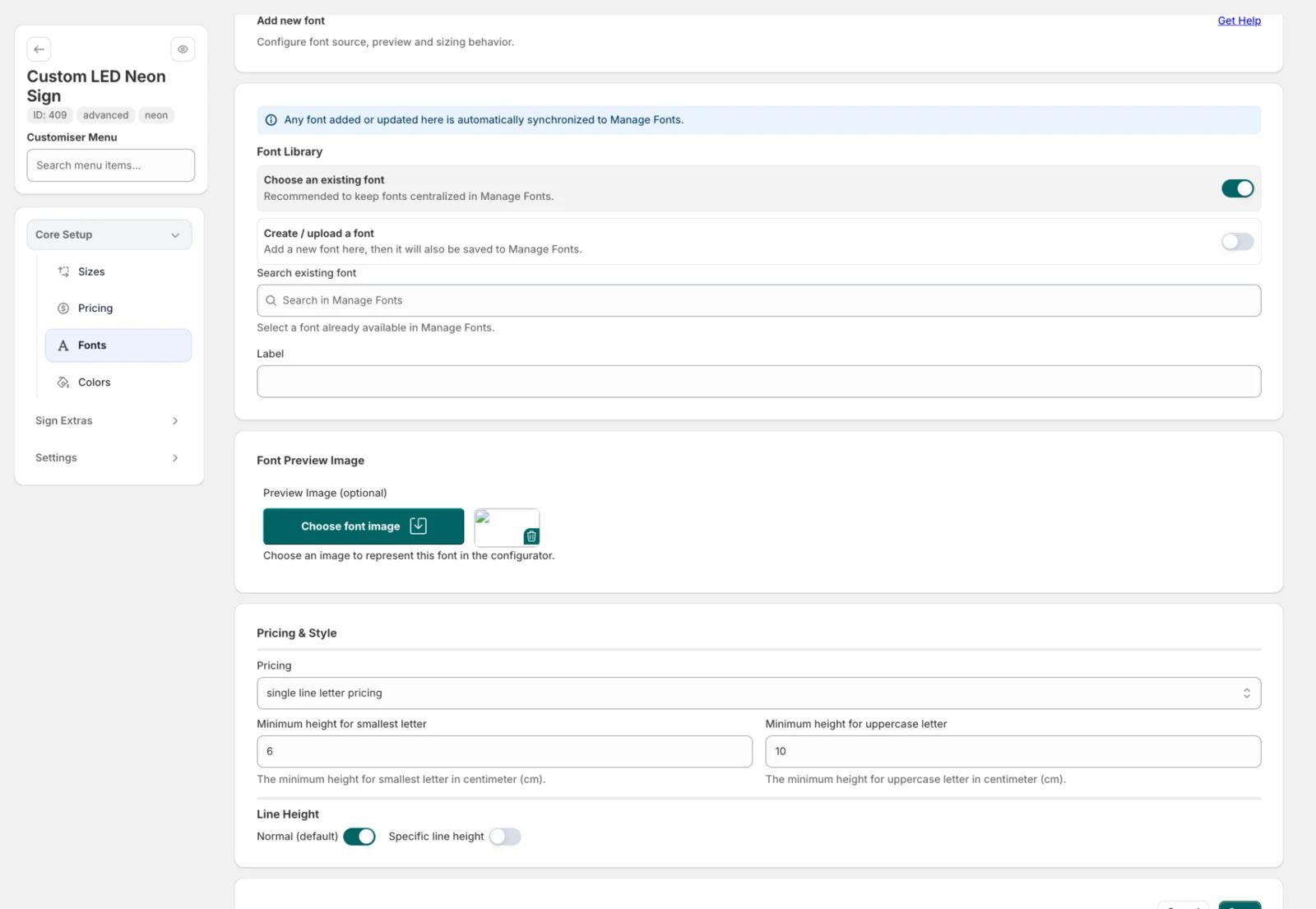The image size is (1316, 909).
Task: Expand the Settings section
Action: click(x=109, y=457)
